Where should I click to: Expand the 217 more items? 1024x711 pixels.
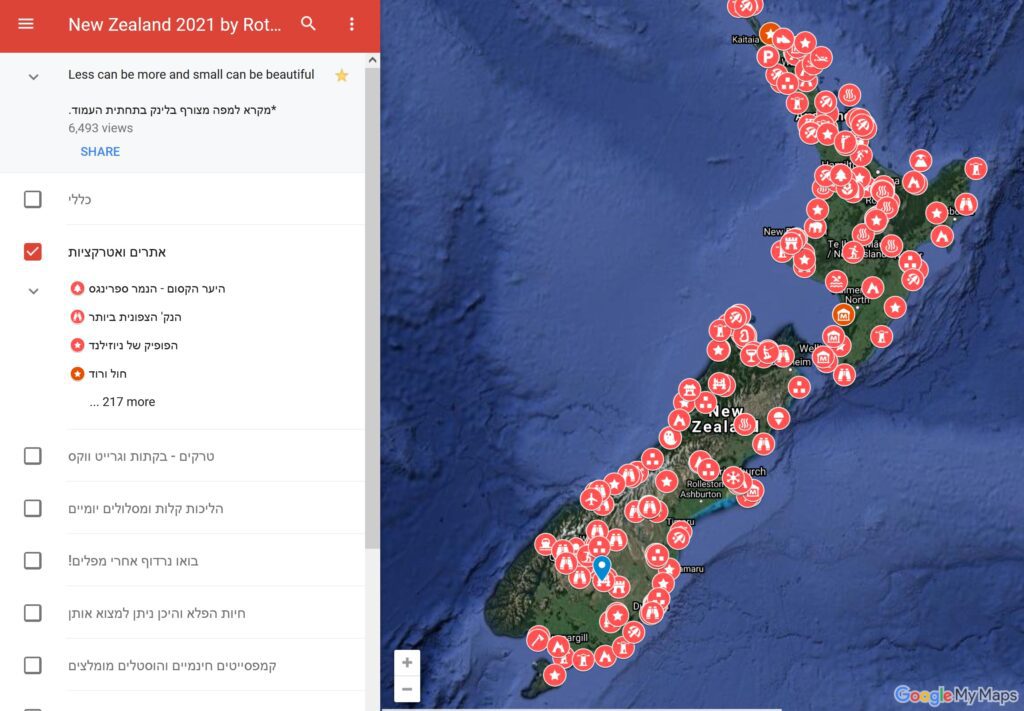pos(122,402)
